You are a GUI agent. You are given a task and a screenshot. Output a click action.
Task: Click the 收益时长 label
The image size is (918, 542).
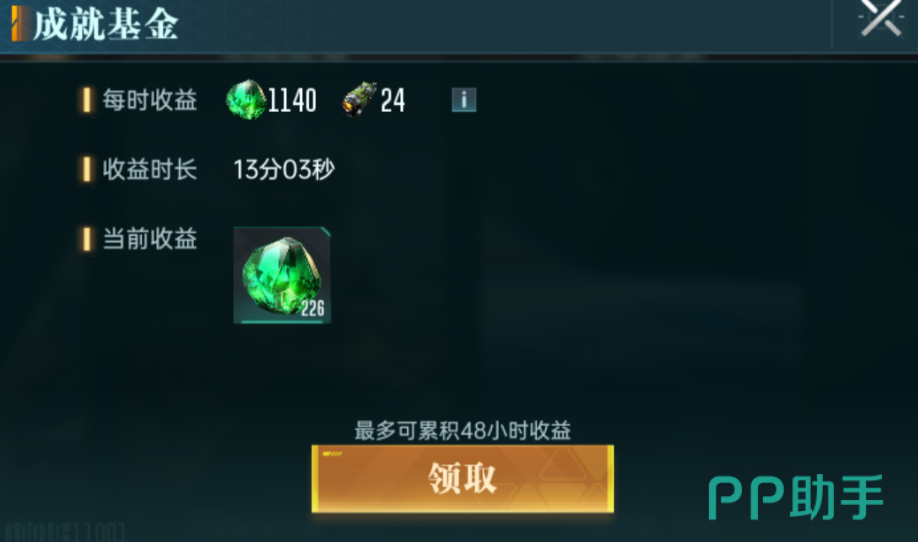tap(150, 170)
